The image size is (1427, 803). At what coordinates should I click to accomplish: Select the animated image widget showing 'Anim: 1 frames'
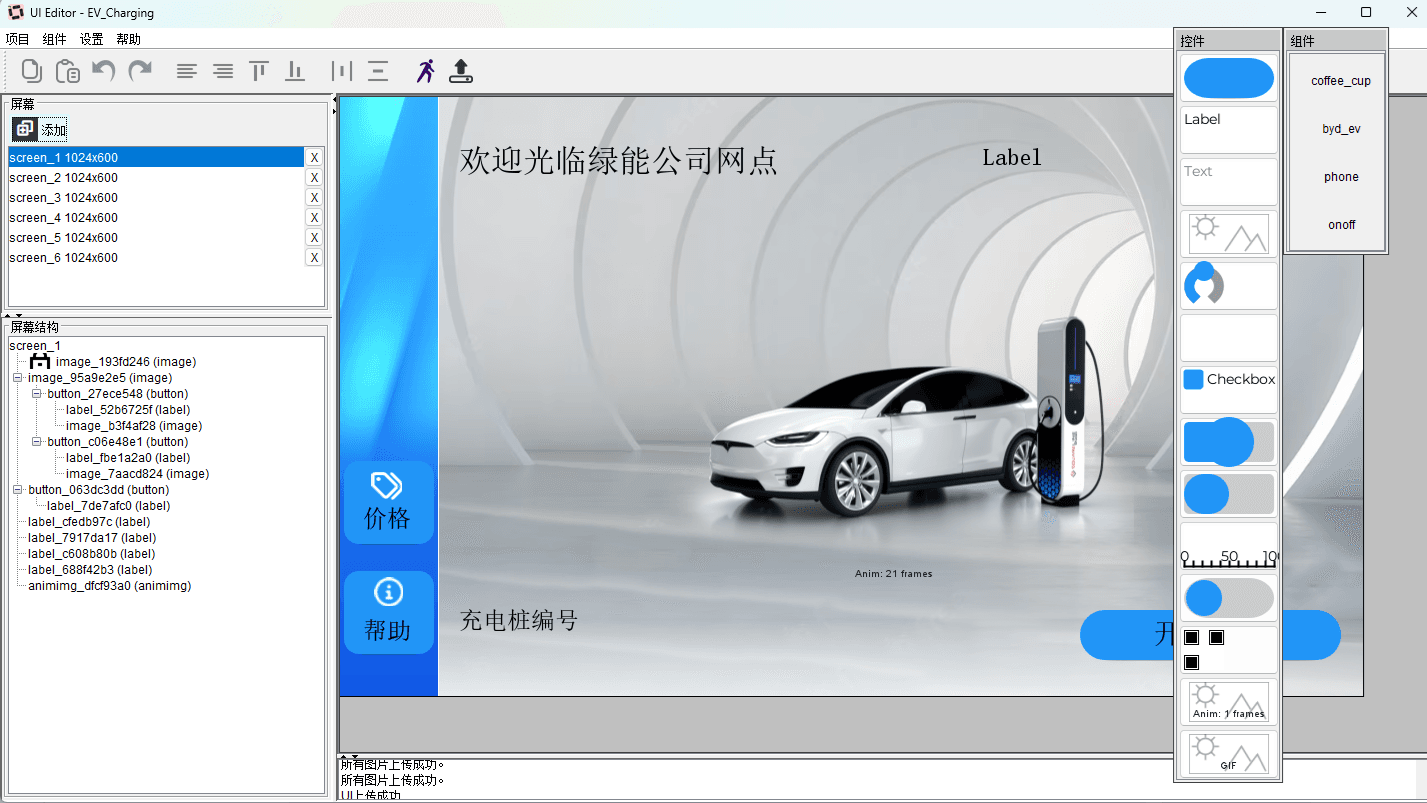[1228, 701]
